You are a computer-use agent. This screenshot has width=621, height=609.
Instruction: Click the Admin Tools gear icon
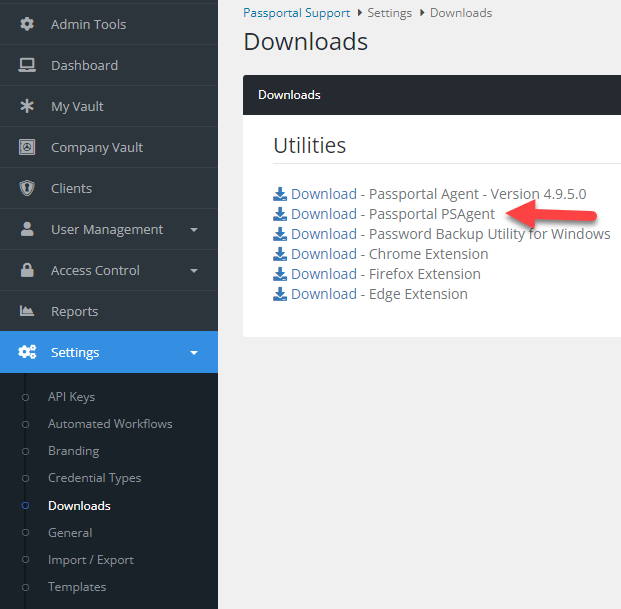(27, 24)
